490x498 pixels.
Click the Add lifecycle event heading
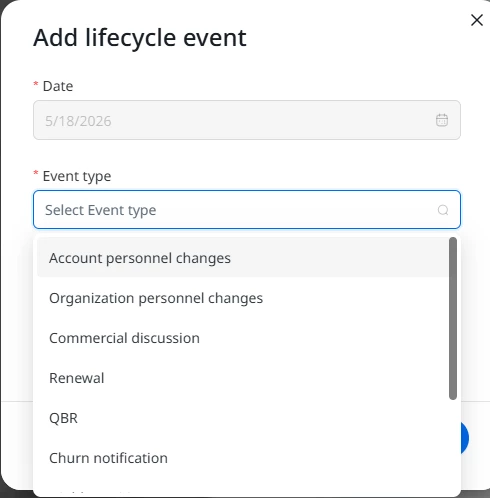[x=140, y=38]
